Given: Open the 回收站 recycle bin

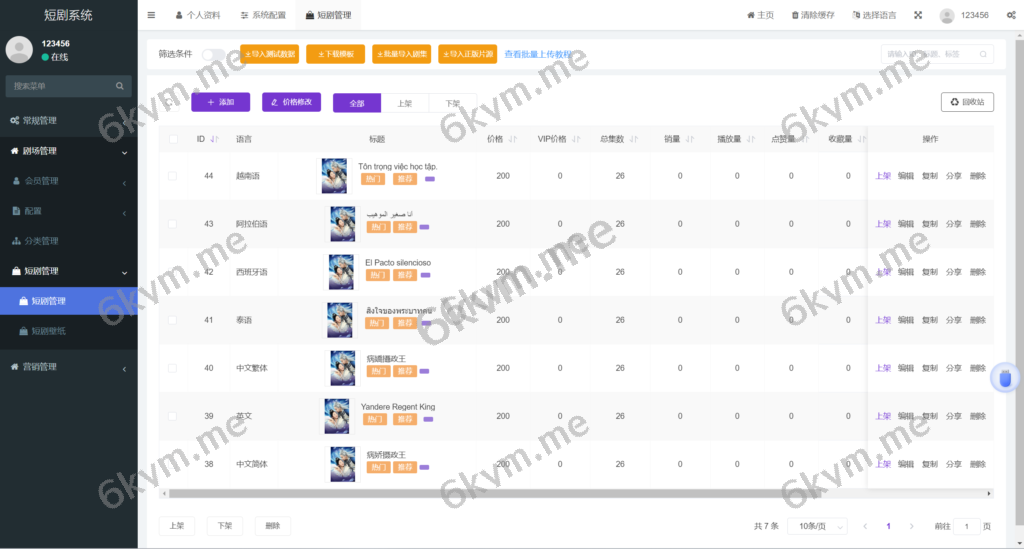Looking at the screenshot, I should pos(967,102).
